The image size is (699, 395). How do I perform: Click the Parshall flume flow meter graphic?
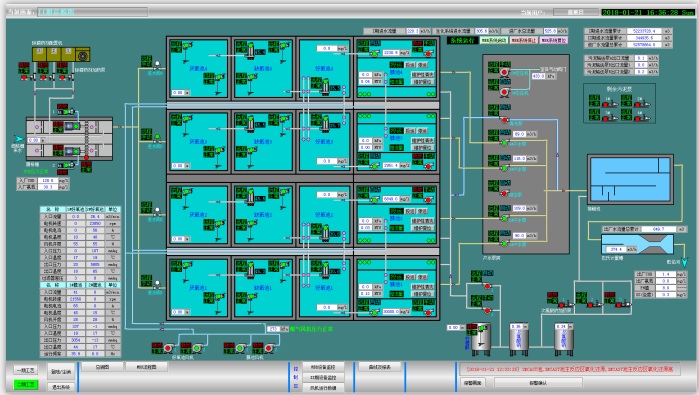(x=637, y=244)
